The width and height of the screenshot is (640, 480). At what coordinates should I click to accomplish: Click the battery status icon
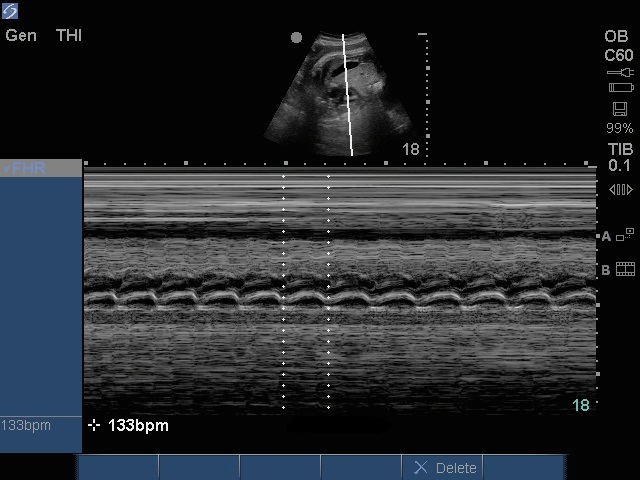tap(620, 88)
